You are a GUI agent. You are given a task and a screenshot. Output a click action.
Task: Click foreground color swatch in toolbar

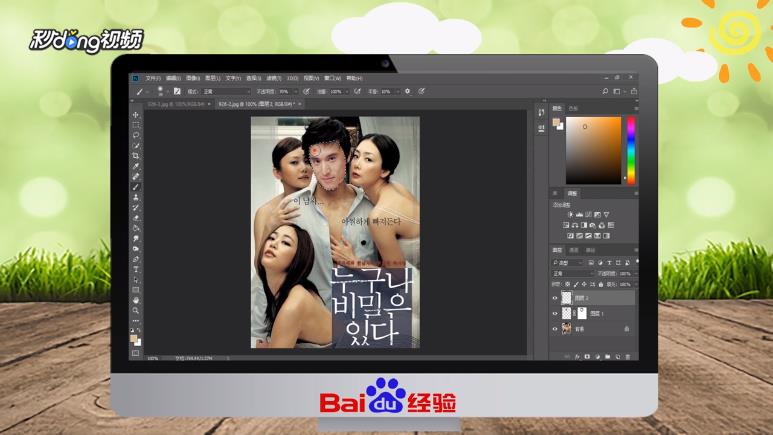click(x=133, y=338)
